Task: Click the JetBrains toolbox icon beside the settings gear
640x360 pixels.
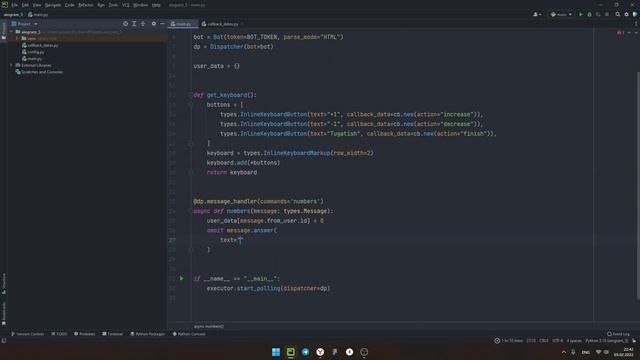Action: pos(635,14)
